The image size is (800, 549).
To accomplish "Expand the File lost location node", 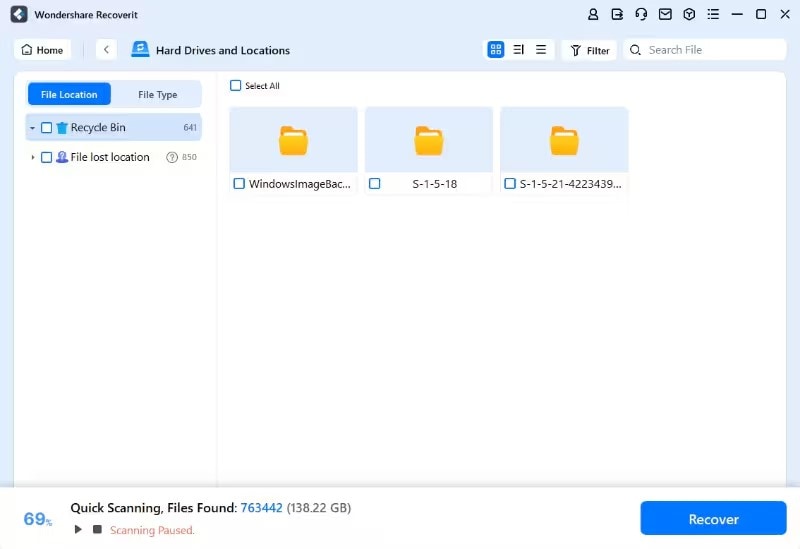I will tap(32, 157).
